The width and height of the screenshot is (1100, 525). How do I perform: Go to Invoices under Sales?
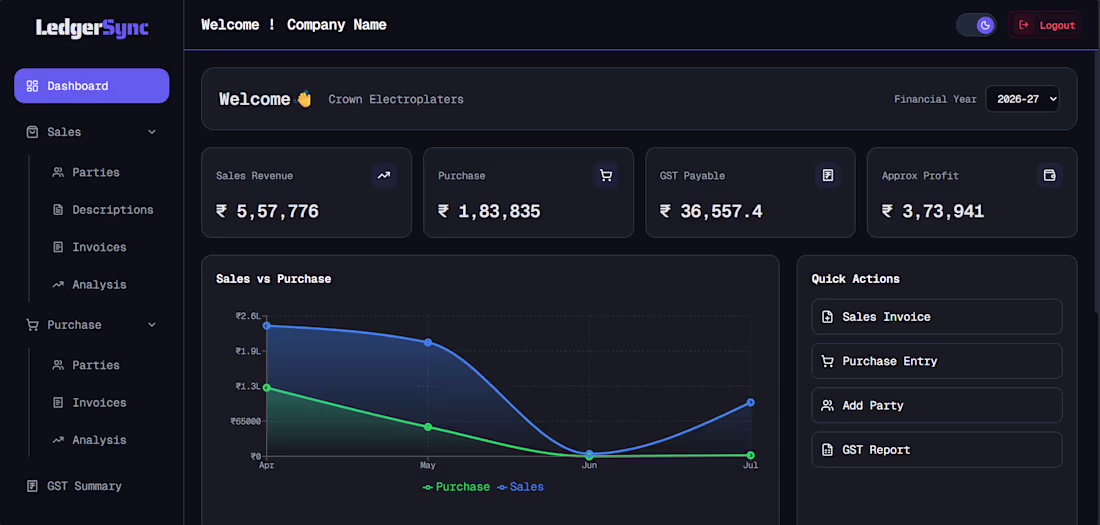click(100, 247)
